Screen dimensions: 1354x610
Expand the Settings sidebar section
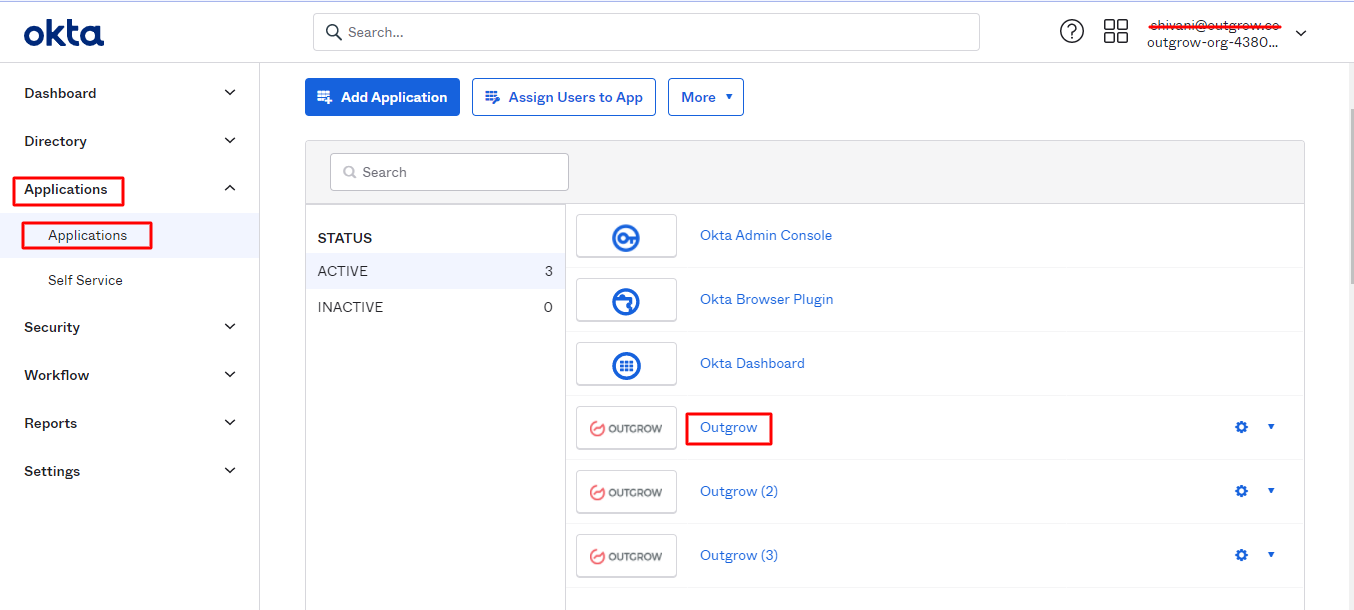click(230, 471)
